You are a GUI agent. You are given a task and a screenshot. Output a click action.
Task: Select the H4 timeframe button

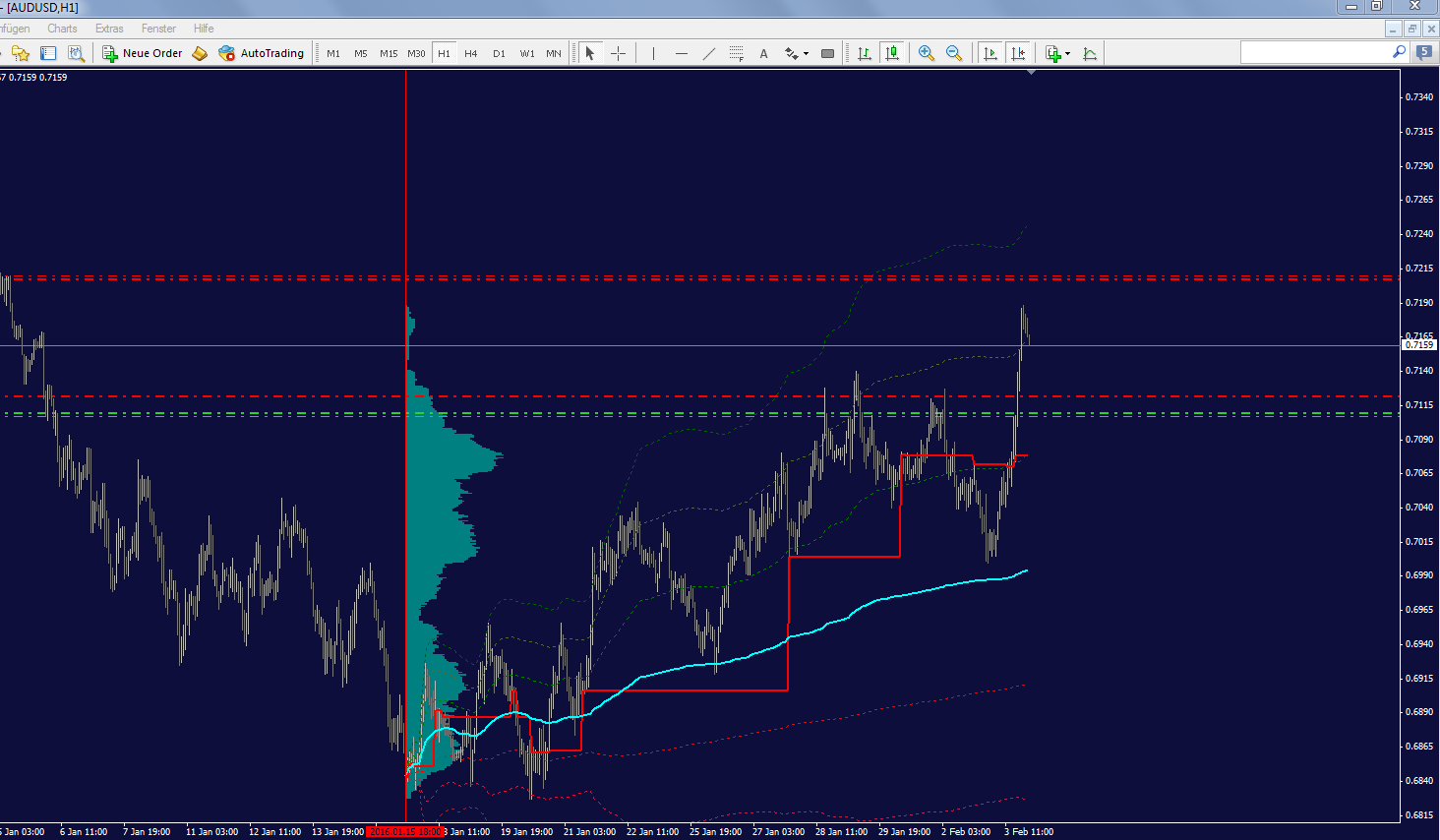click(x=471, y=53)
